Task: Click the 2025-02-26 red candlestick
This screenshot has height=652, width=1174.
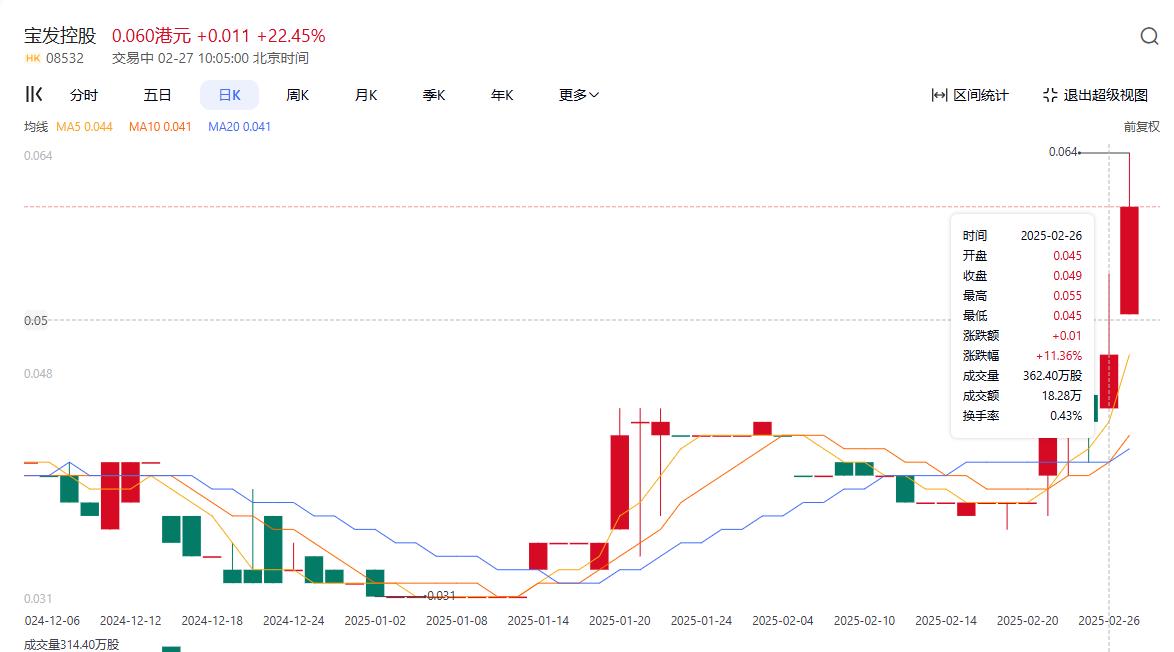Action: pyautogui.click(x=1109, y=381)
